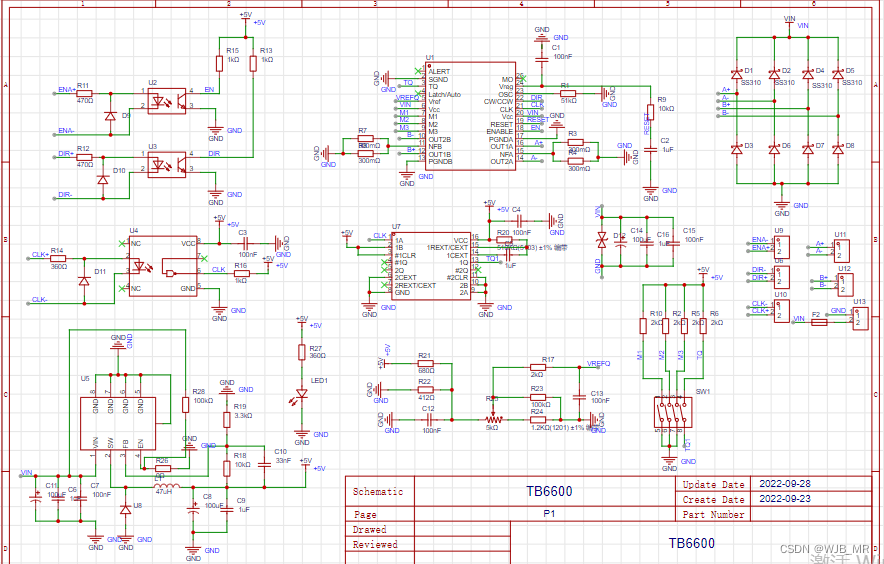Click the ENA+ net label

click(67, 90)
